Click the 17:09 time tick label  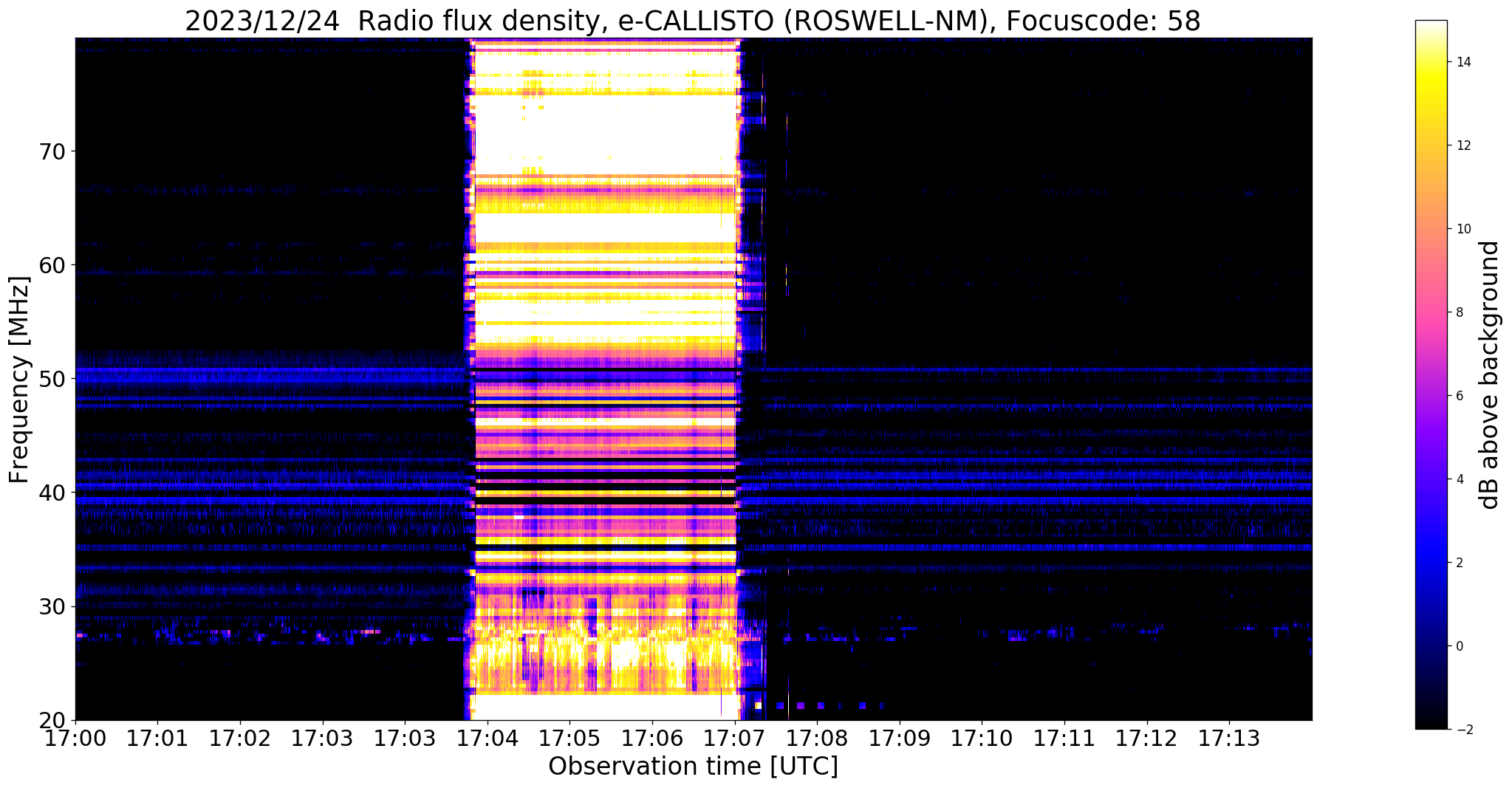[900, 738]
